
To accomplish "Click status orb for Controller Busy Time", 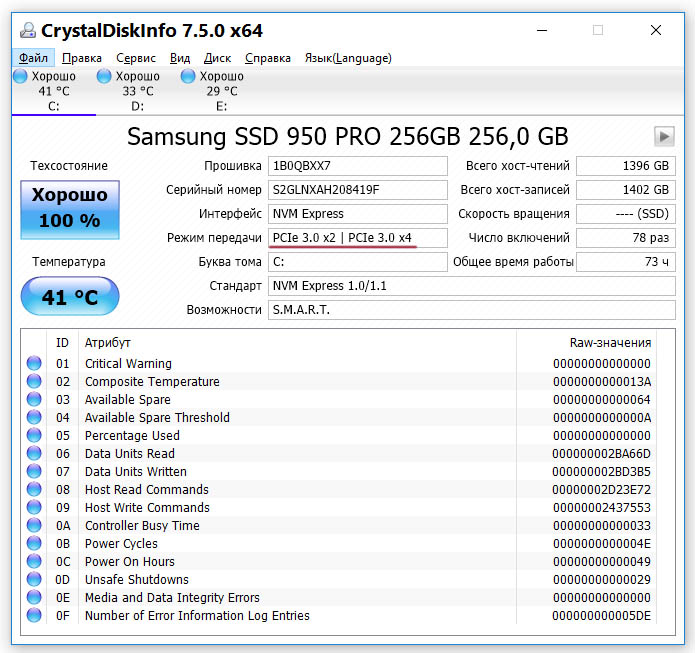I will coord(34,525).
